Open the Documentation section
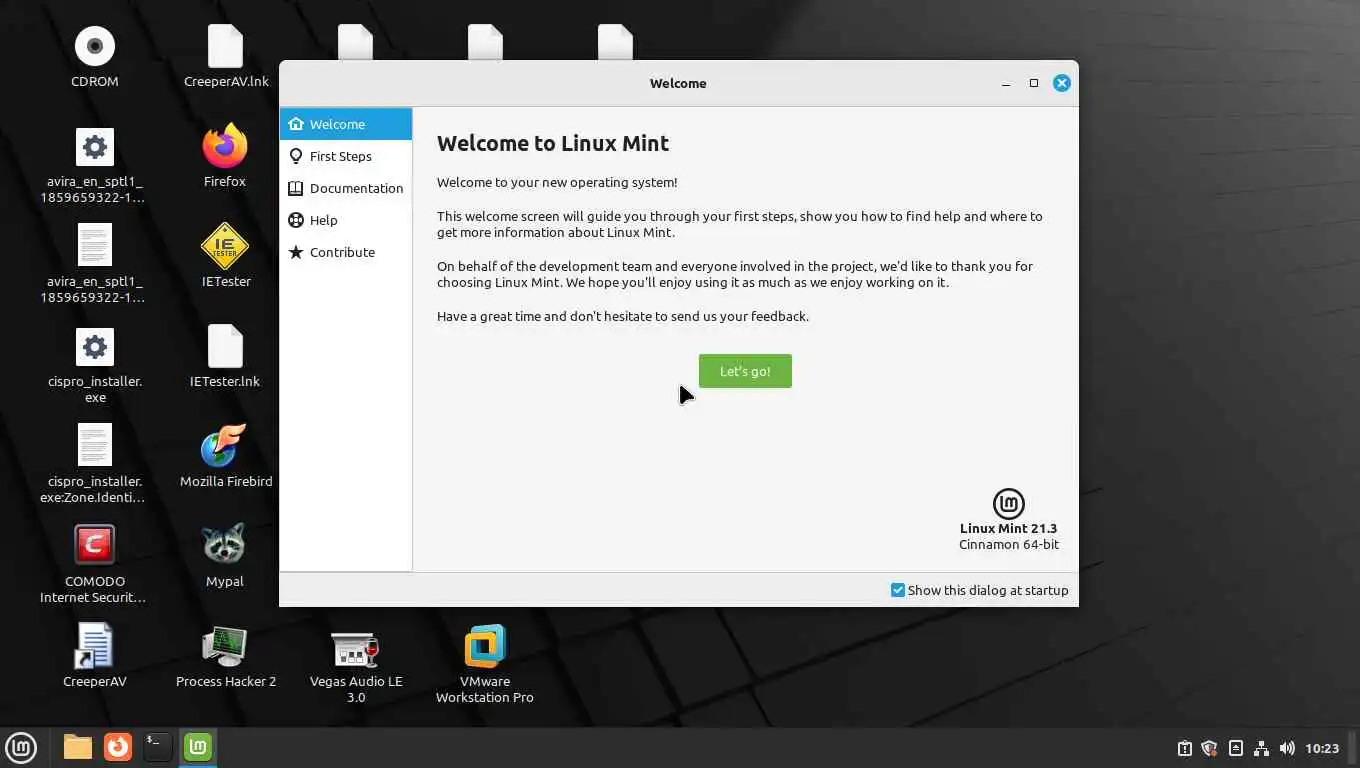1360x768 pixels. pyautogui.click(x=346, y=188)
